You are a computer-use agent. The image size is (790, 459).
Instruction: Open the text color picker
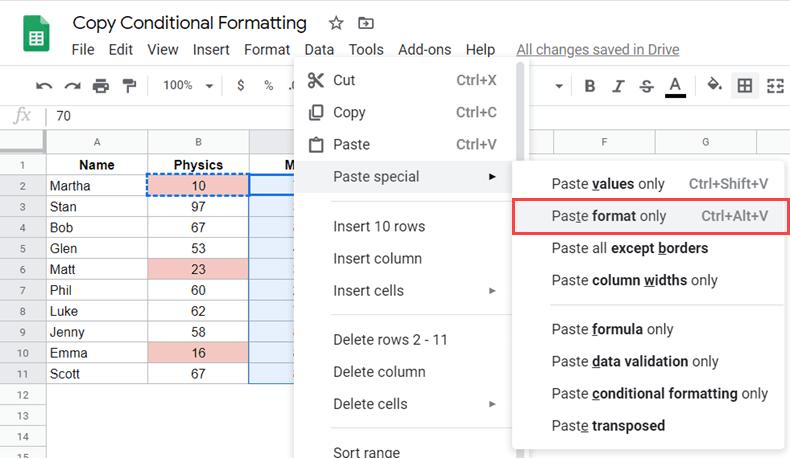click(675, 86)
